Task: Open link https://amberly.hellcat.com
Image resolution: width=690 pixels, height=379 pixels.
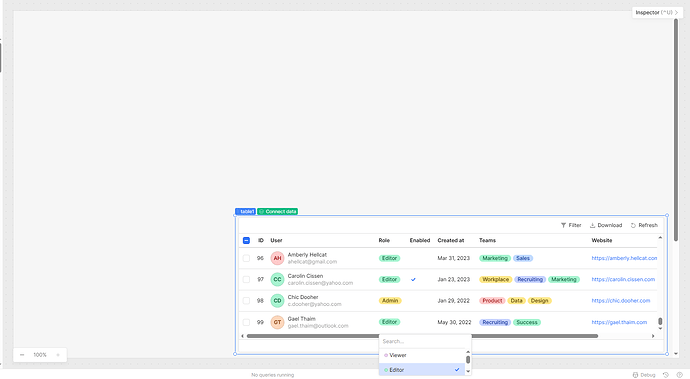Action: (624, 258)
